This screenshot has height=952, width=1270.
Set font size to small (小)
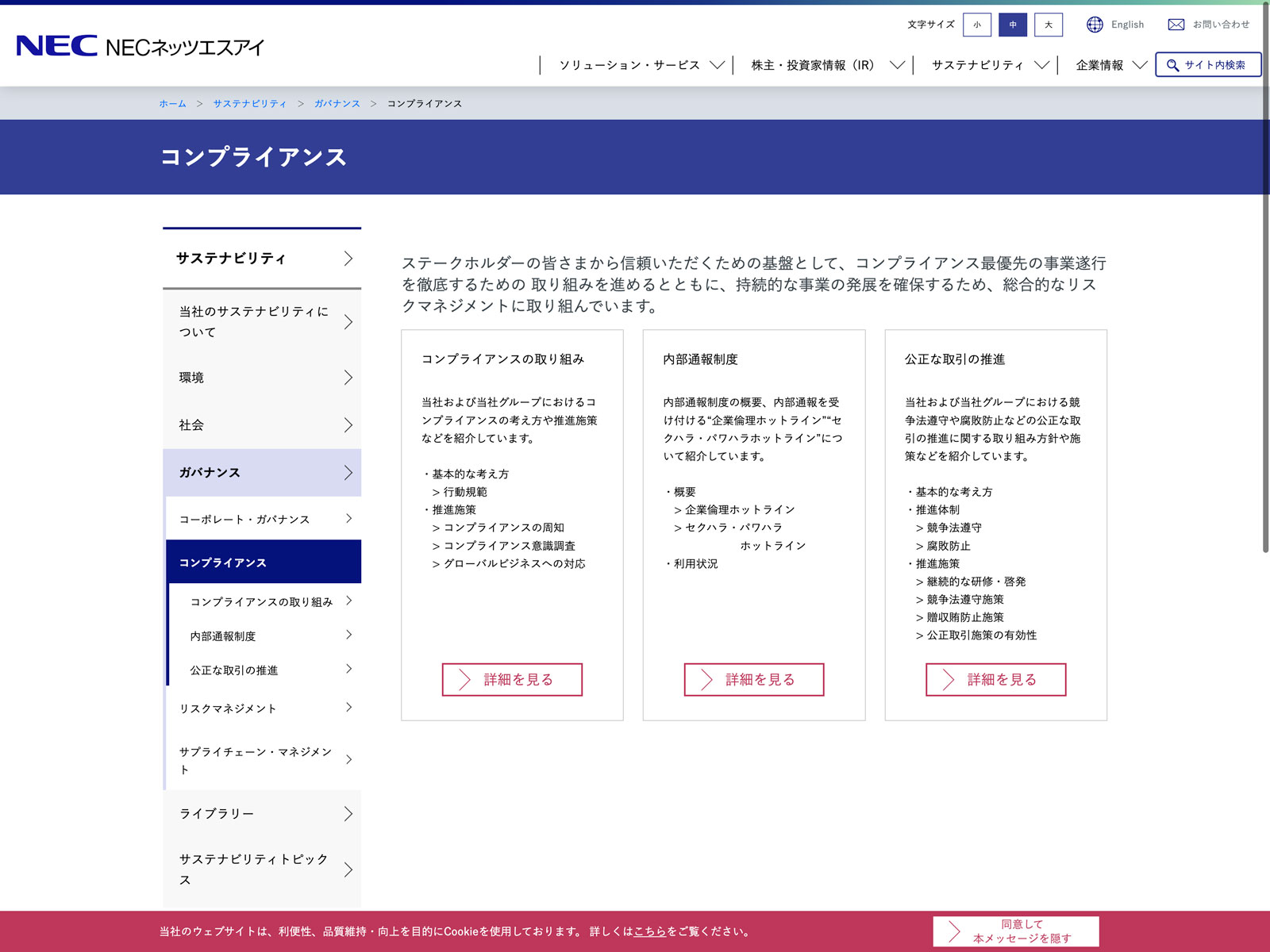[976, 25]
